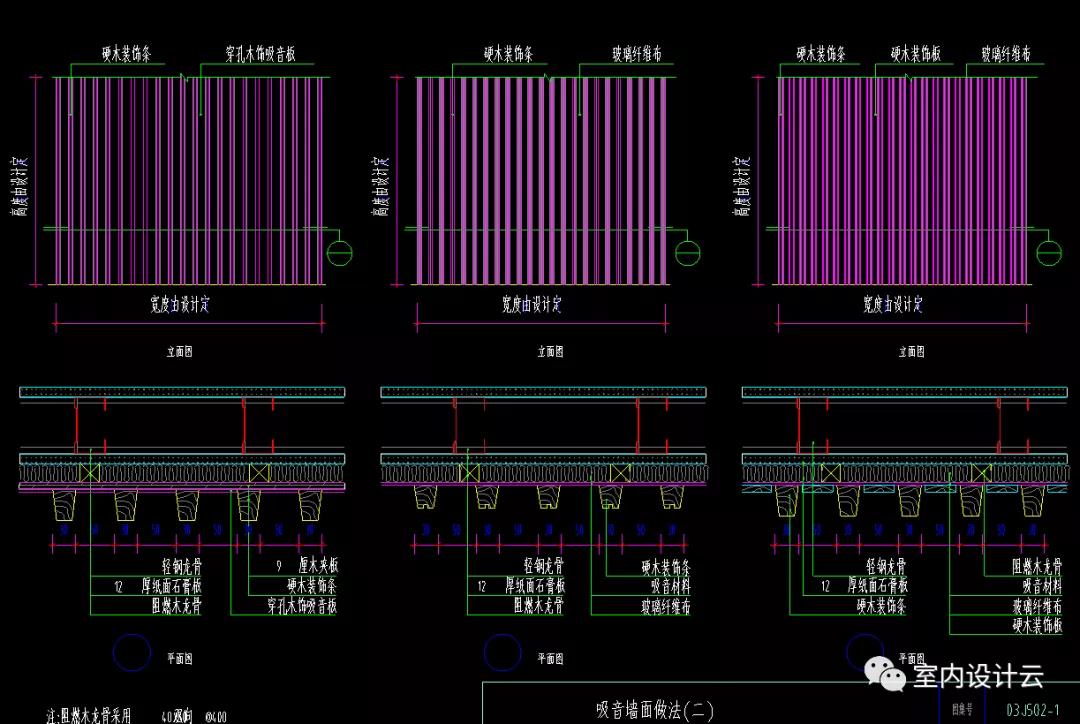This screenshot has height=724, width=1080.
Task: Select the vertical 高度由设计定 text beside middle elevation
Action: [x=381, y=186]
